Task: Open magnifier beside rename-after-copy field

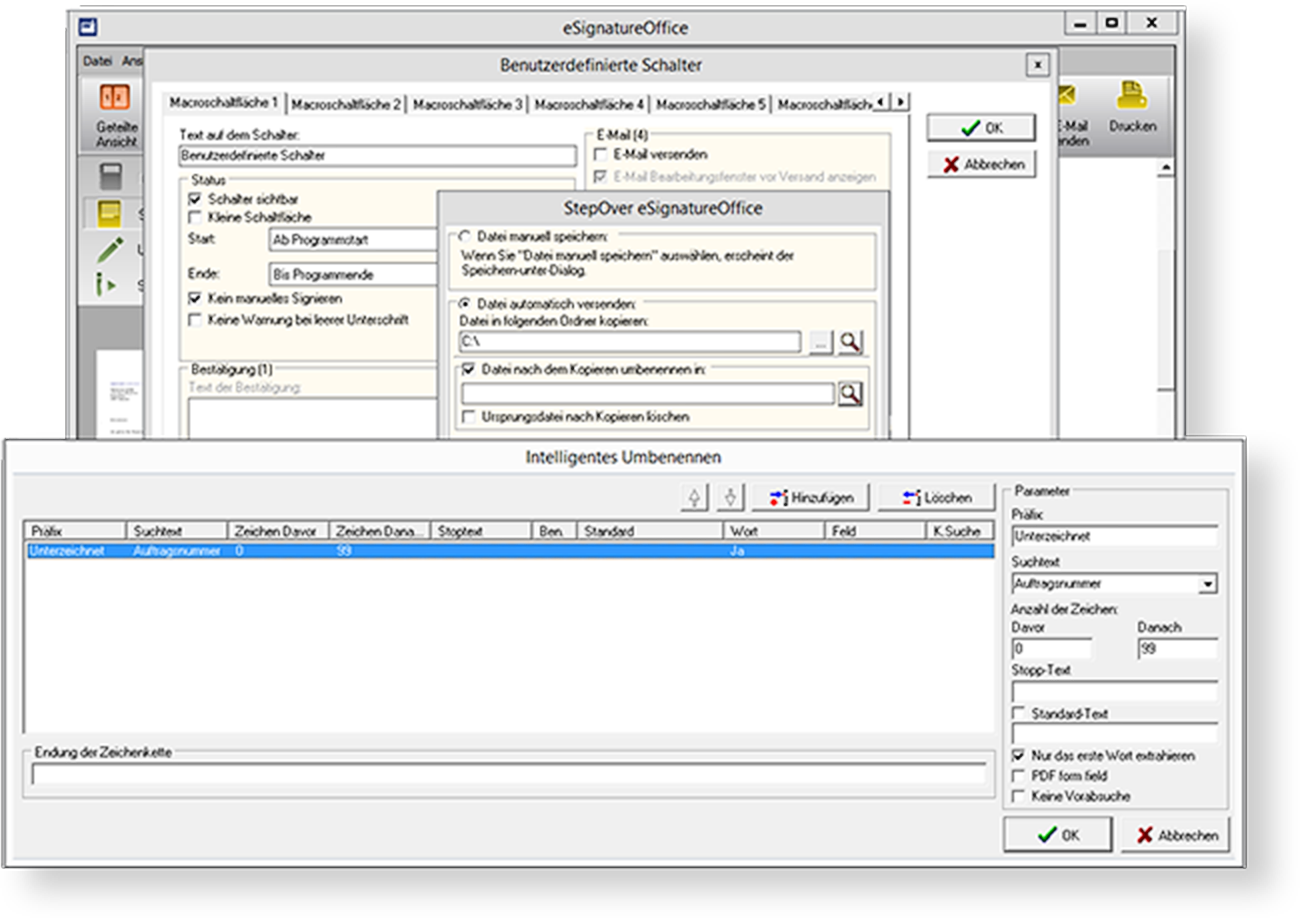Action: pos(850,394)
